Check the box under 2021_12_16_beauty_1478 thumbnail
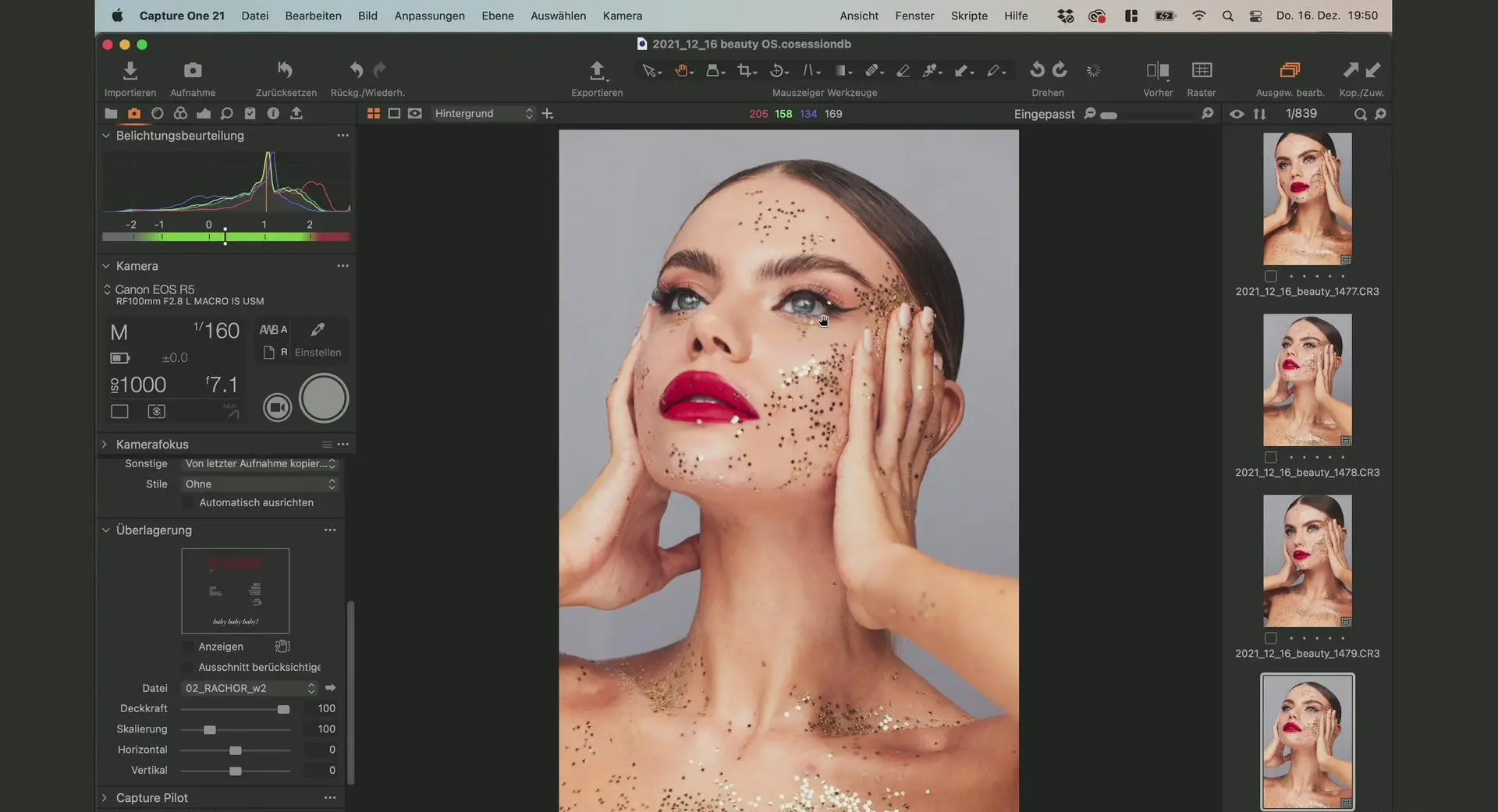The height and width of the screenshot is (812, 1498). tap(1271, 457)
